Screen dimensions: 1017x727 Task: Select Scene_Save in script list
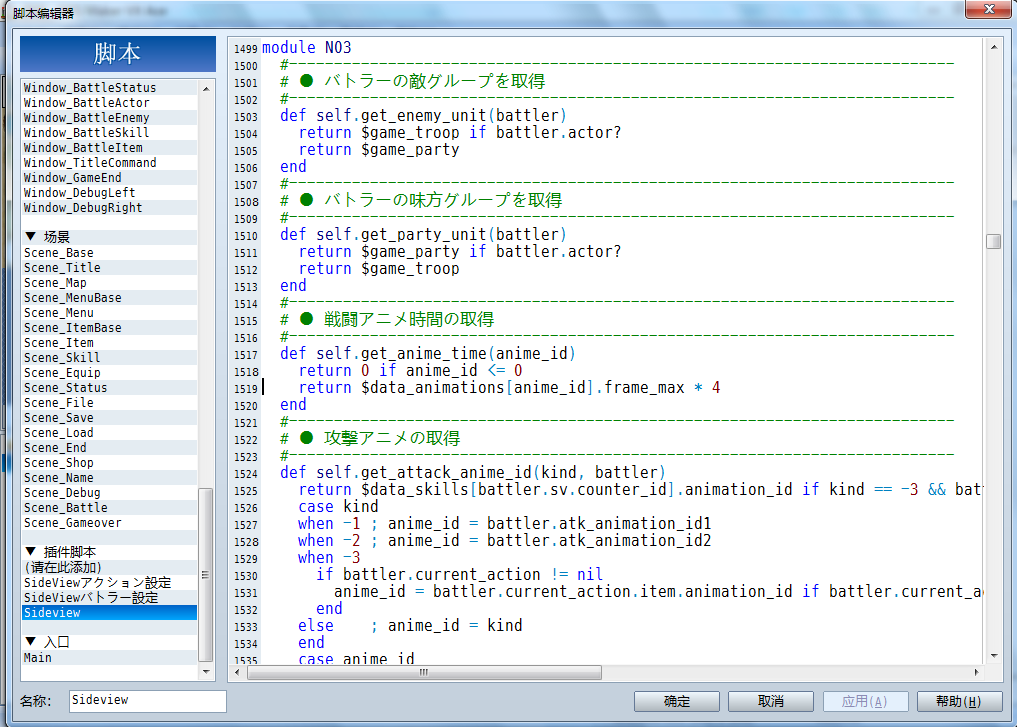pos(110,418)
